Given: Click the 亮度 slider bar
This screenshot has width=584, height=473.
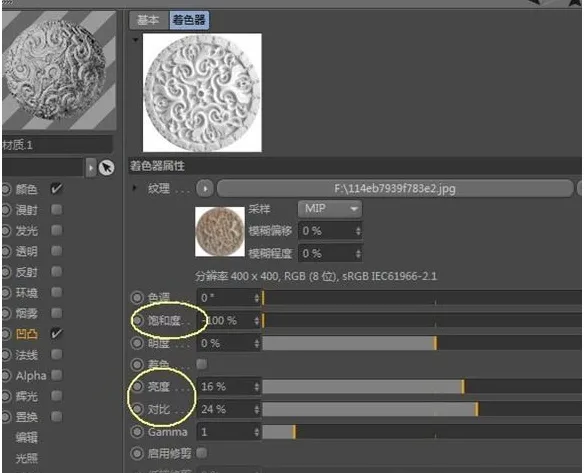Looking at the screenshot, I should pos(422,387).
